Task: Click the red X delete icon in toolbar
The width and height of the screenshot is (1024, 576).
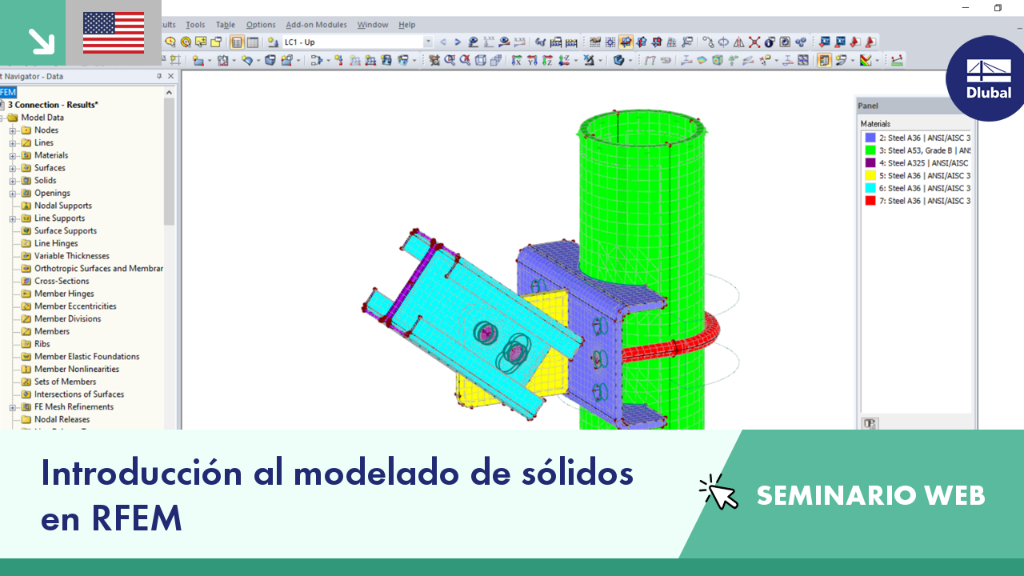Action: [x=754, y=42]
